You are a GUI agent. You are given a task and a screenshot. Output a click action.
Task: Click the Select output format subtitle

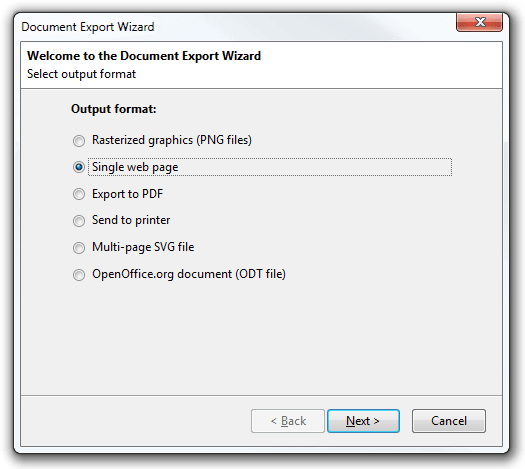[81, 74]
